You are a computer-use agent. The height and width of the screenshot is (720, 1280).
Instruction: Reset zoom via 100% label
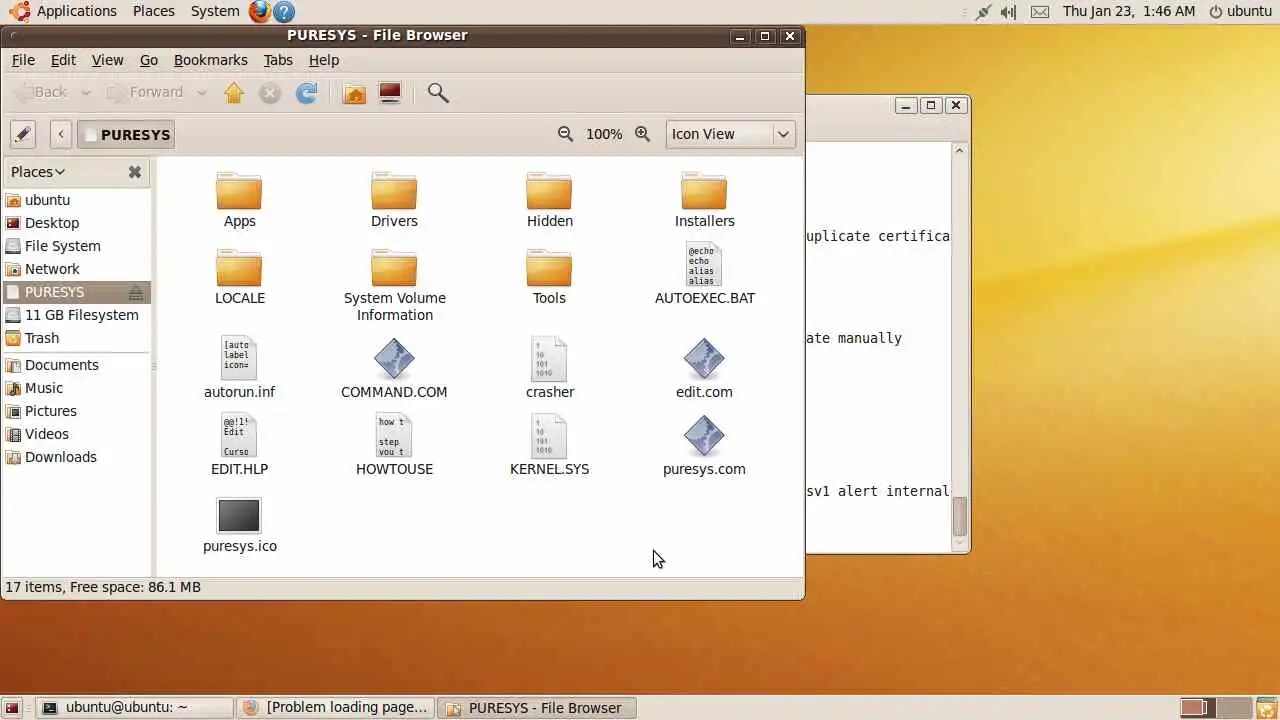tap(604, 134)
